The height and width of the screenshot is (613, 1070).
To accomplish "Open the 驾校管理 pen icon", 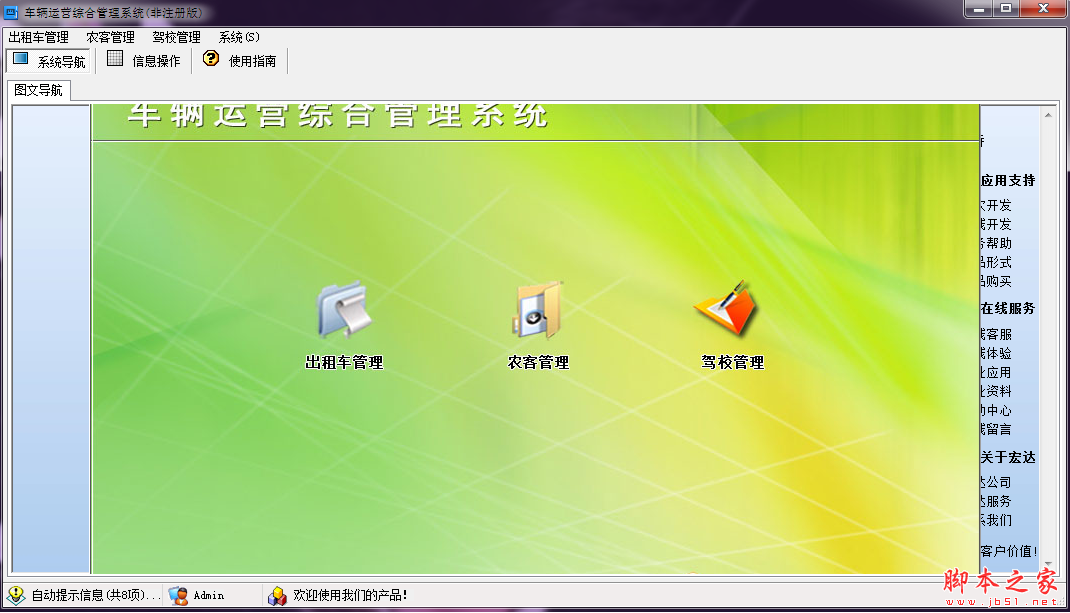I will (728, 309).
